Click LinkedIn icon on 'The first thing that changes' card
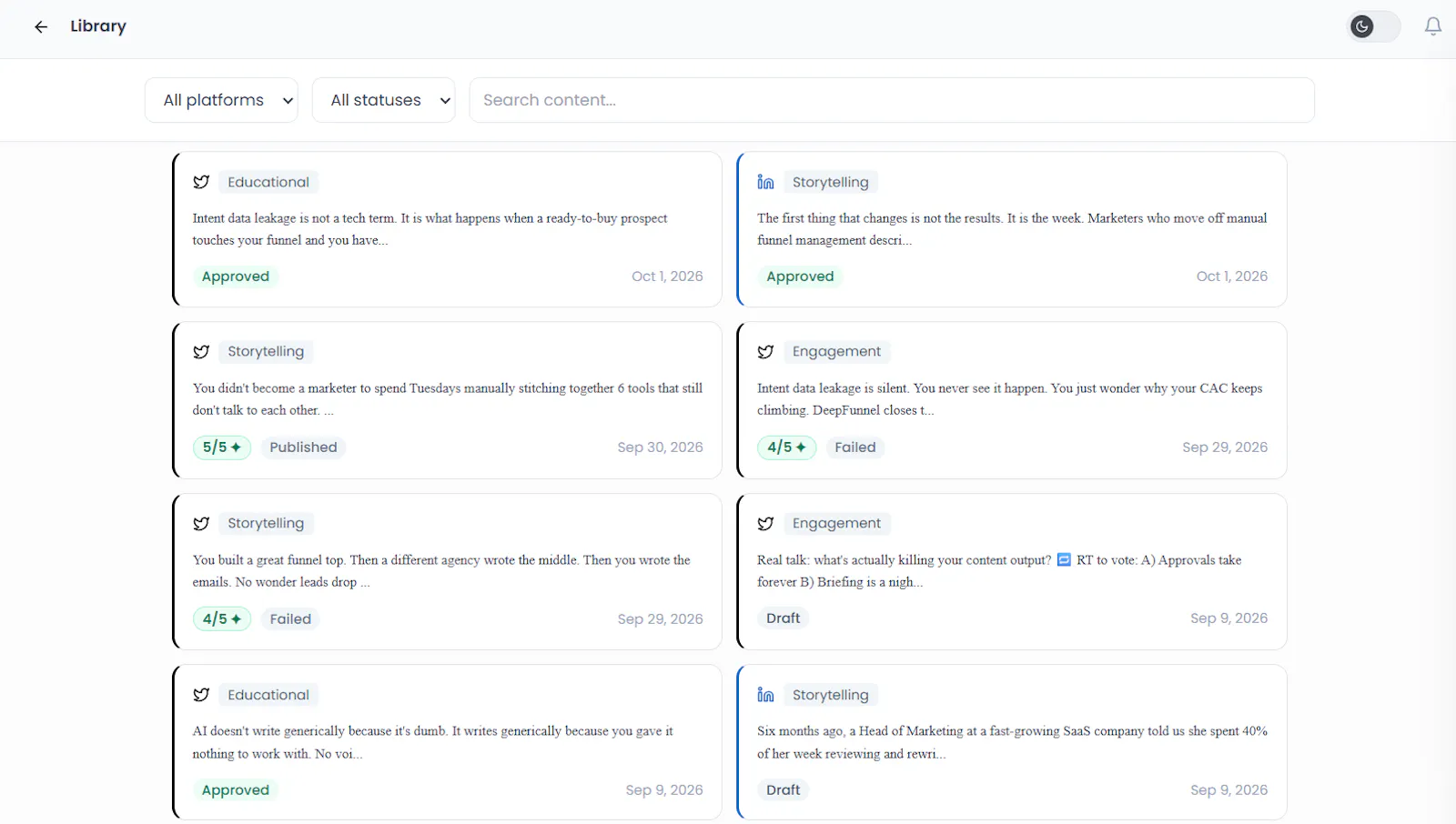This screenshot has height=824, width=1456. click(x=765, y=182)
